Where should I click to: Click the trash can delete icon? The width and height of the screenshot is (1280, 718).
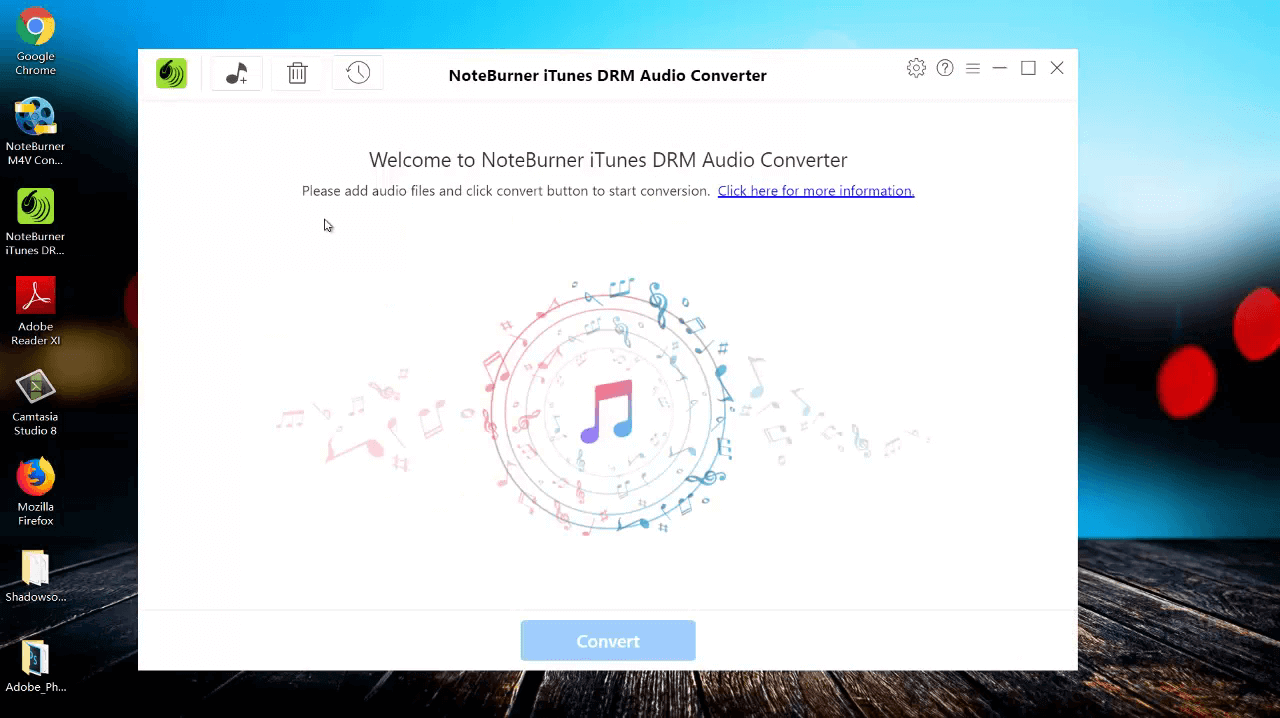(x=297, y=73)
